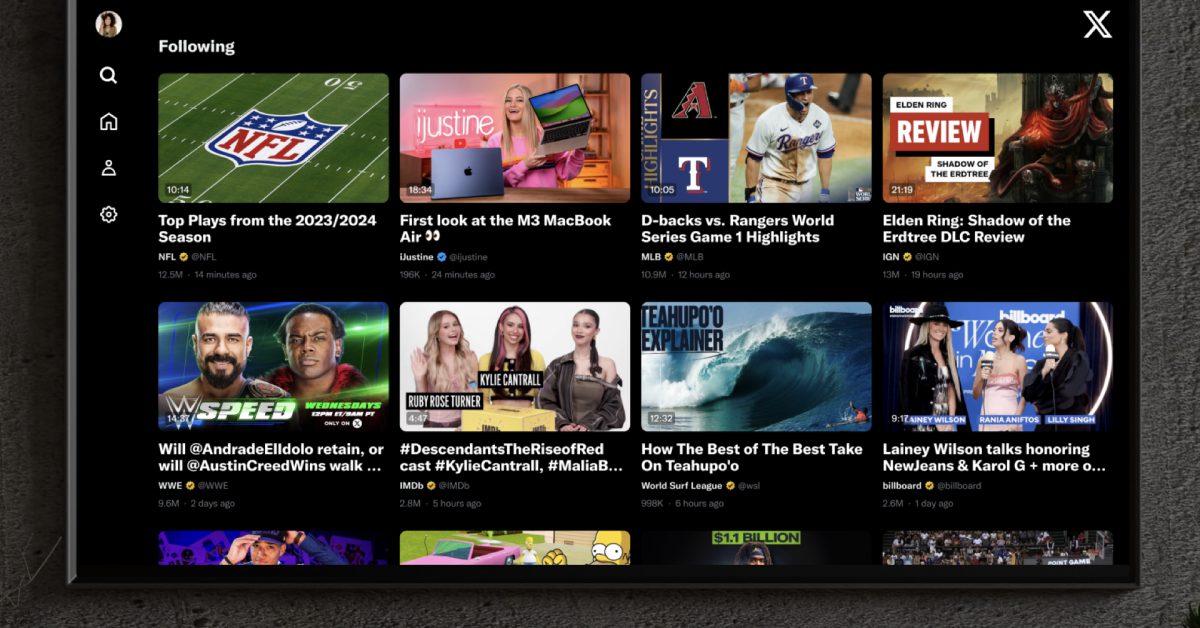Click "196K · 24 minutes ago" stats text

point(447,275)
